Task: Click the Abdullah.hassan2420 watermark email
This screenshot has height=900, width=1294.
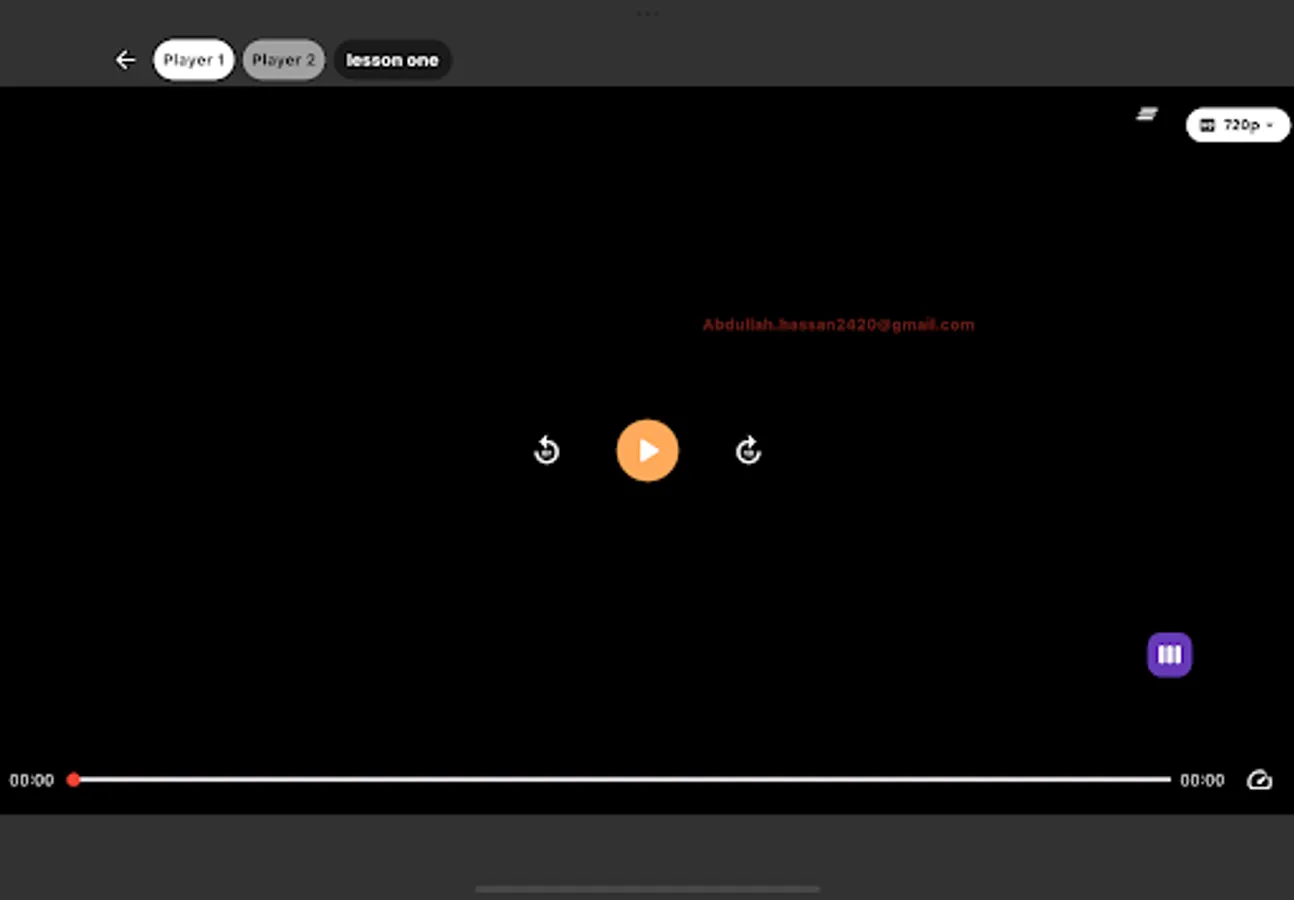Action: pyautogui.click(x=839, y=324)
